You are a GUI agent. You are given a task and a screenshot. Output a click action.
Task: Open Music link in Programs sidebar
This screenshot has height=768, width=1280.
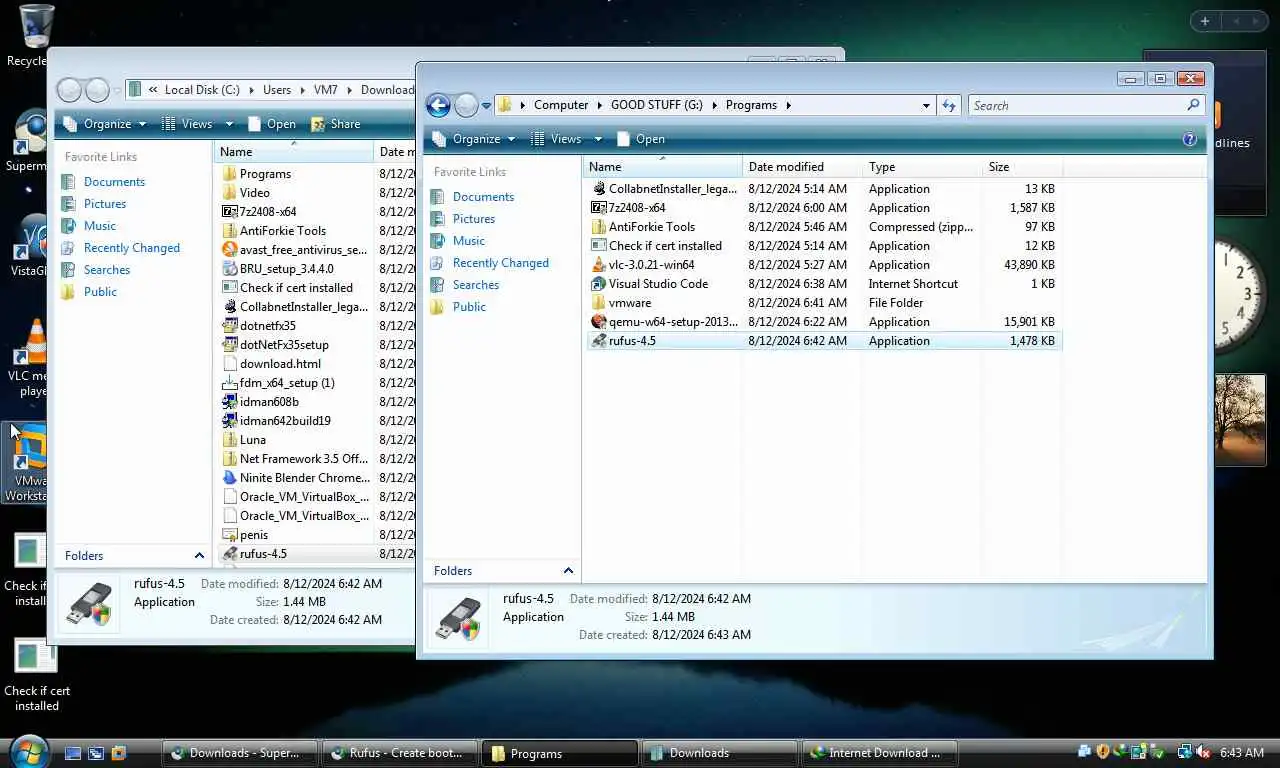468,241
